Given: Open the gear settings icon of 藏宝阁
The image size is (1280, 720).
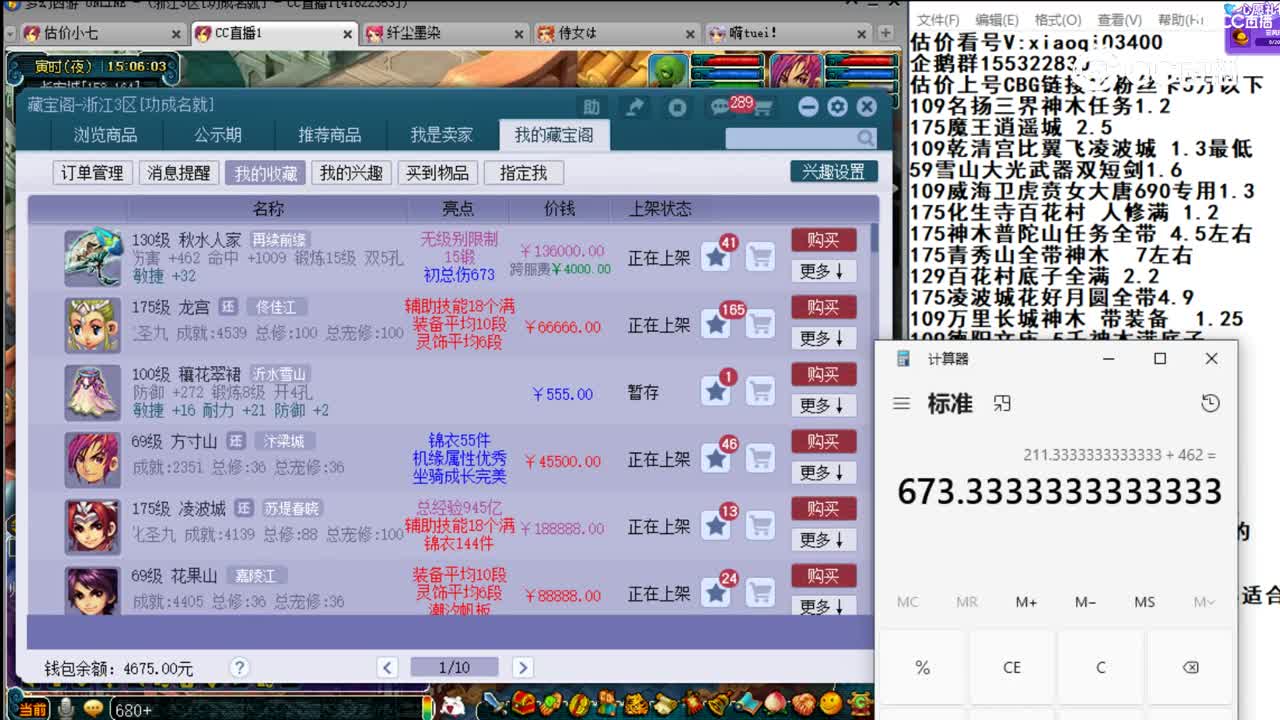Looking at the screenshot, I should tap(837, 106).
